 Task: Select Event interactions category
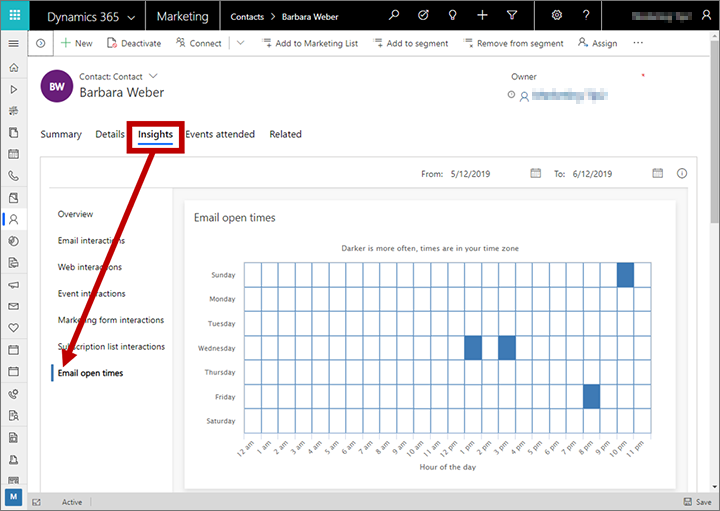[x=91, y=293]
